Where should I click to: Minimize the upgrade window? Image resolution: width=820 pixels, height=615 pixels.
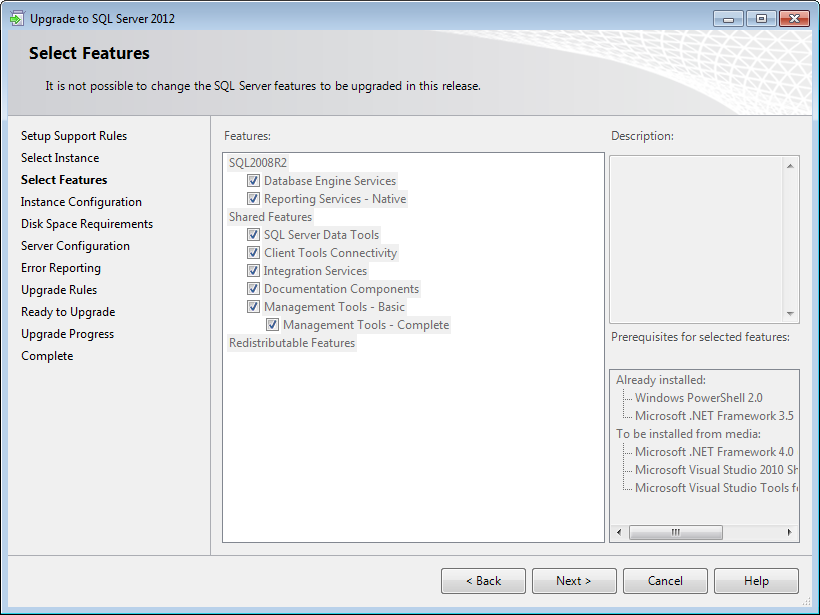click(728, 19)
